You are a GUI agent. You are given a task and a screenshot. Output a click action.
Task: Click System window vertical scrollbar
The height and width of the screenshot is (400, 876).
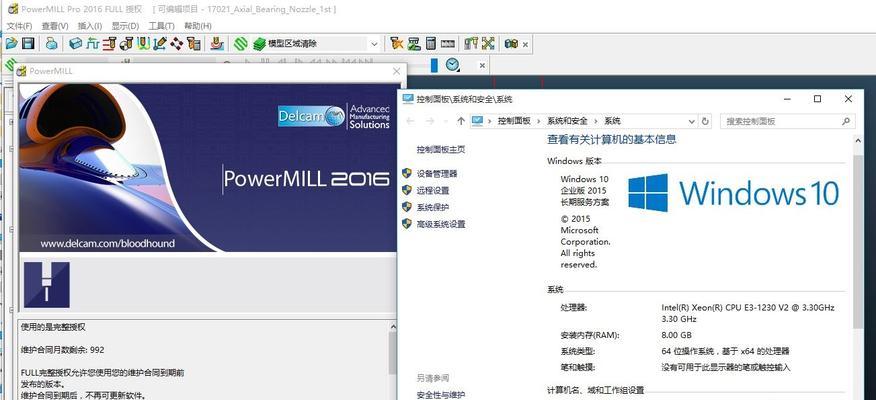[x=859, y=240]
